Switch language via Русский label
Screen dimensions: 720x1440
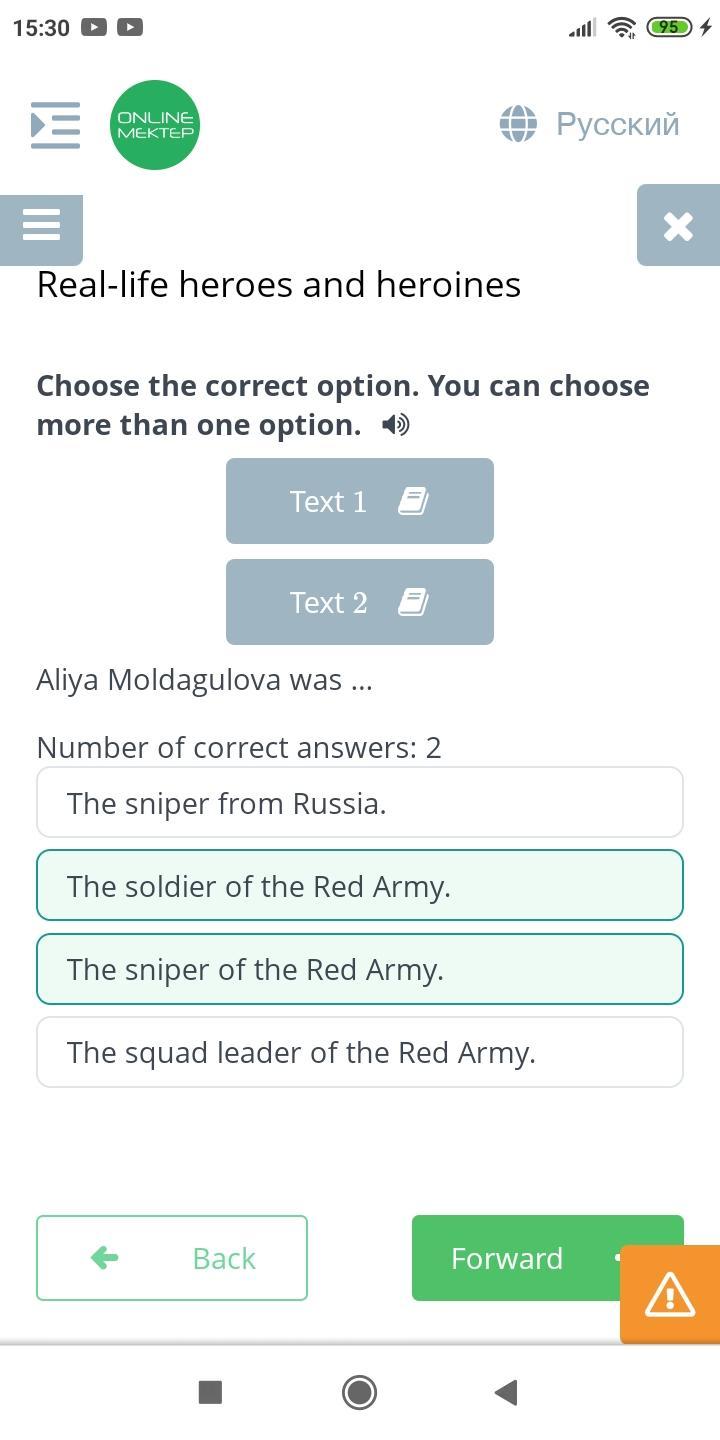(617, 124)
